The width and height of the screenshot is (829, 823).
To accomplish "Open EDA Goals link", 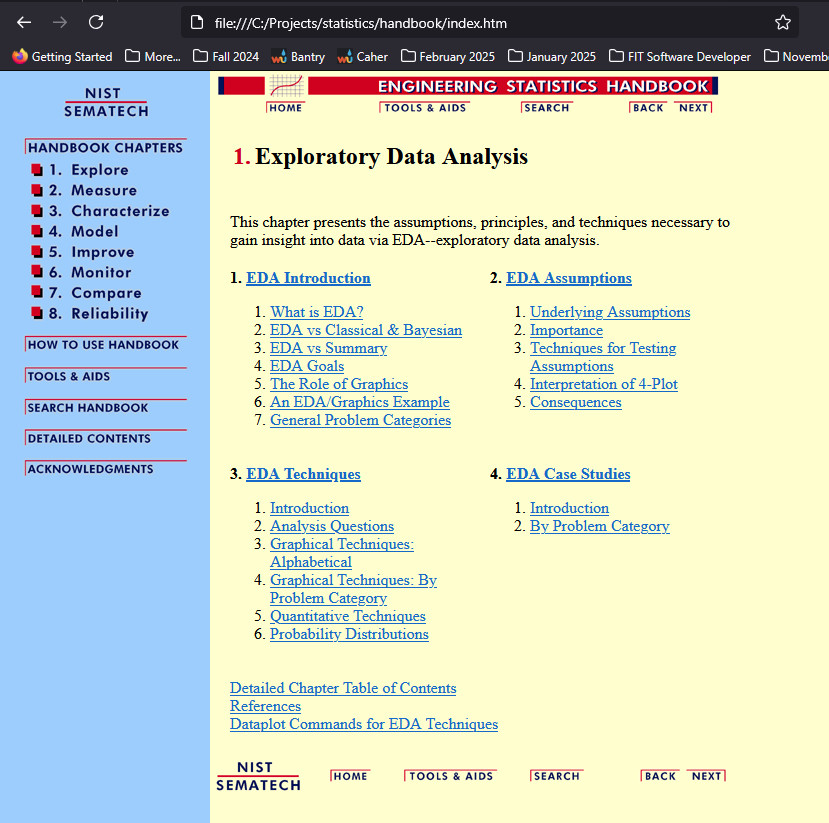I will [x=307, y=366].
